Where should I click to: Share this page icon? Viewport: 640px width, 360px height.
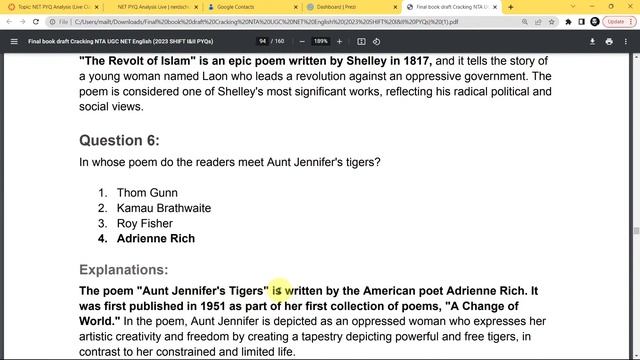(538, 22)
